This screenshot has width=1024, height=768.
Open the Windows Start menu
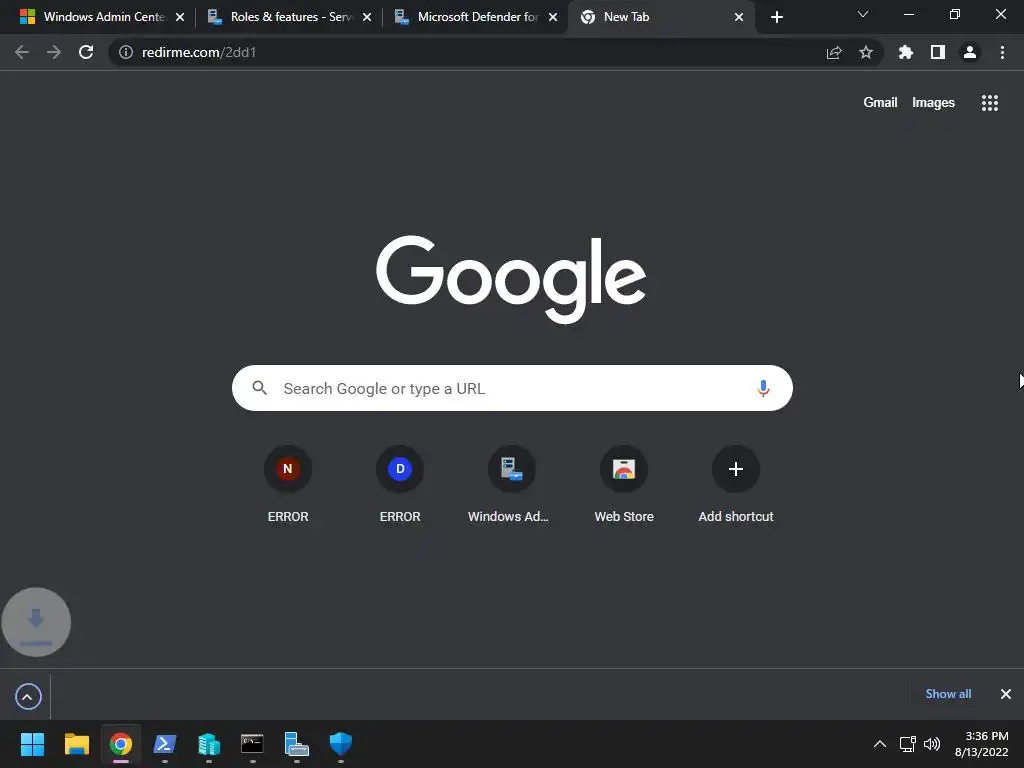coord(32,744)
